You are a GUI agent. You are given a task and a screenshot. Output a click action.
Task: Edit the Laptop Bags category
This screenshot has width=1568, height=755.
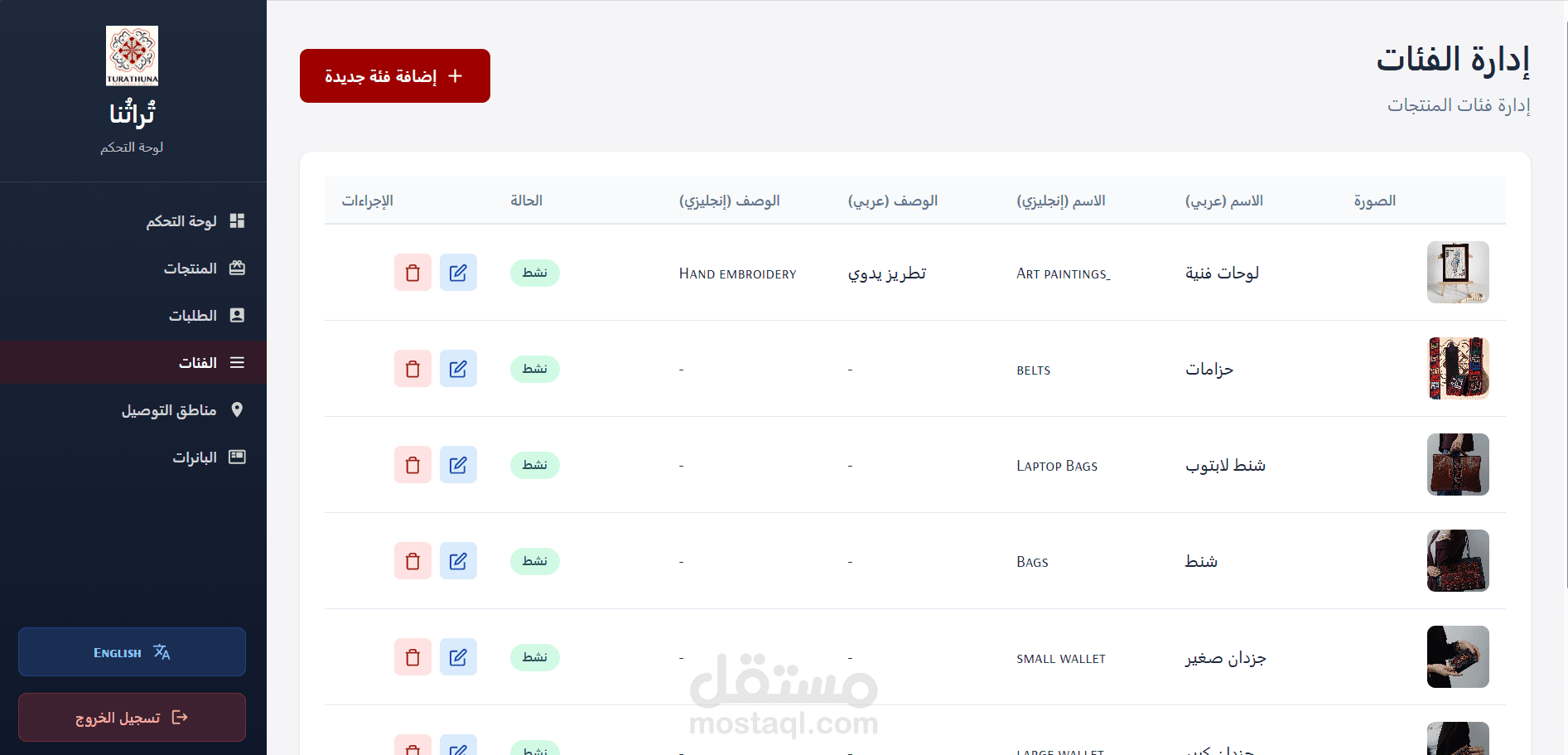(x=458, y=465)
